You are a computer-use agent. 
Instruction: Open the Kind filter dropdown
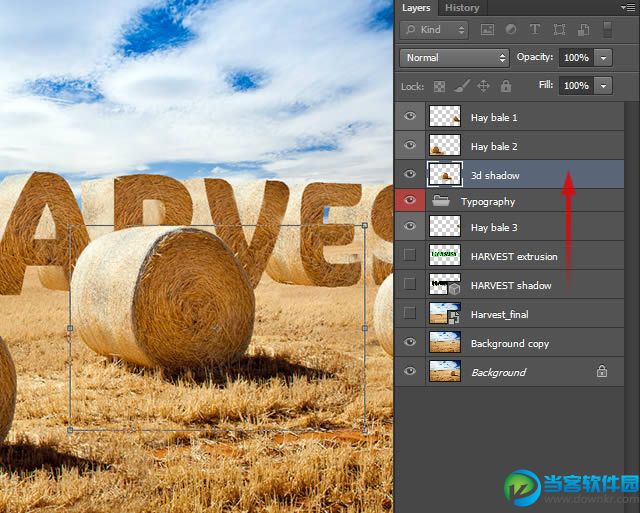[434, 30]
